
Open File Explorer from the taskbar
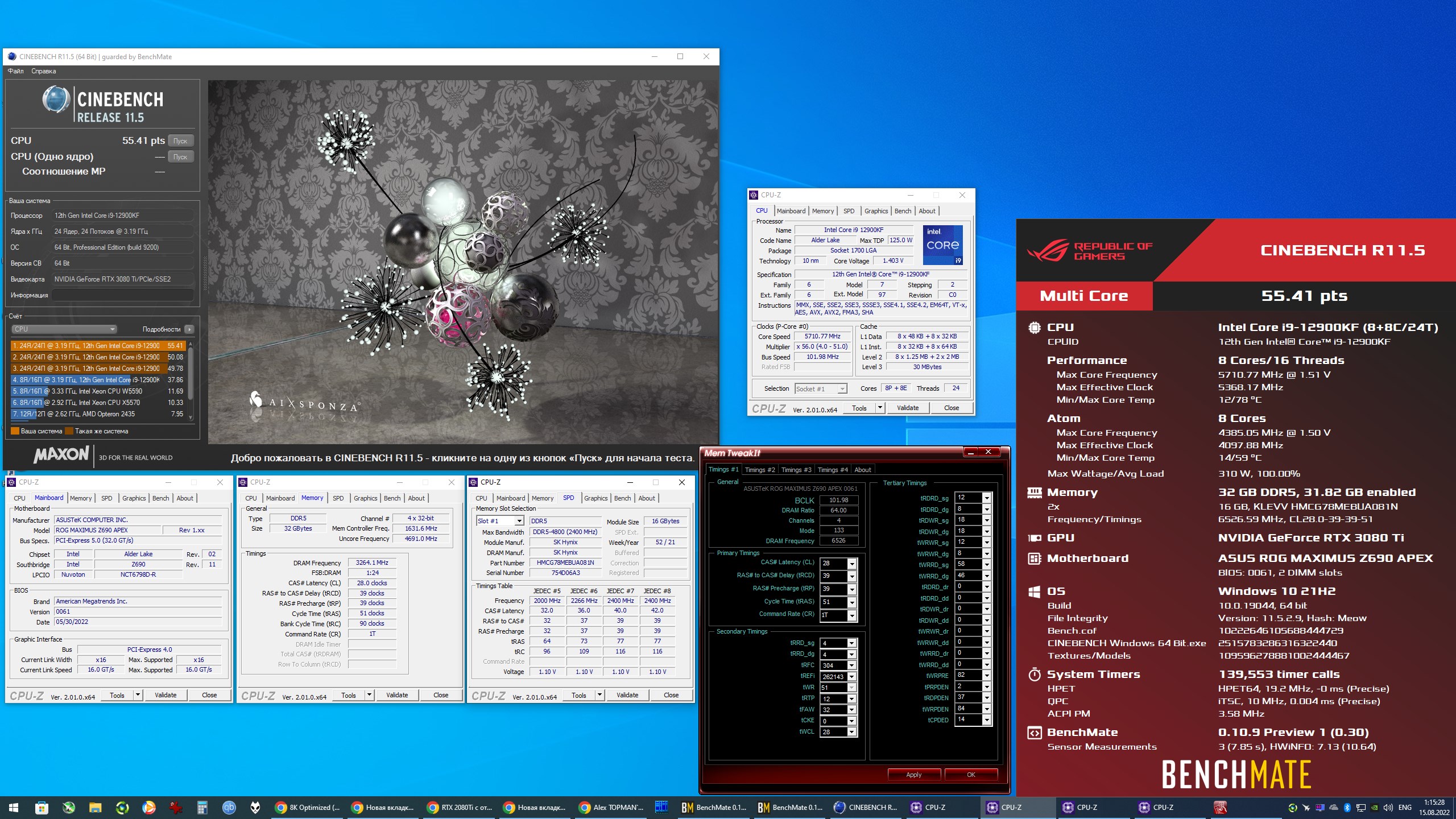point(95,808)
